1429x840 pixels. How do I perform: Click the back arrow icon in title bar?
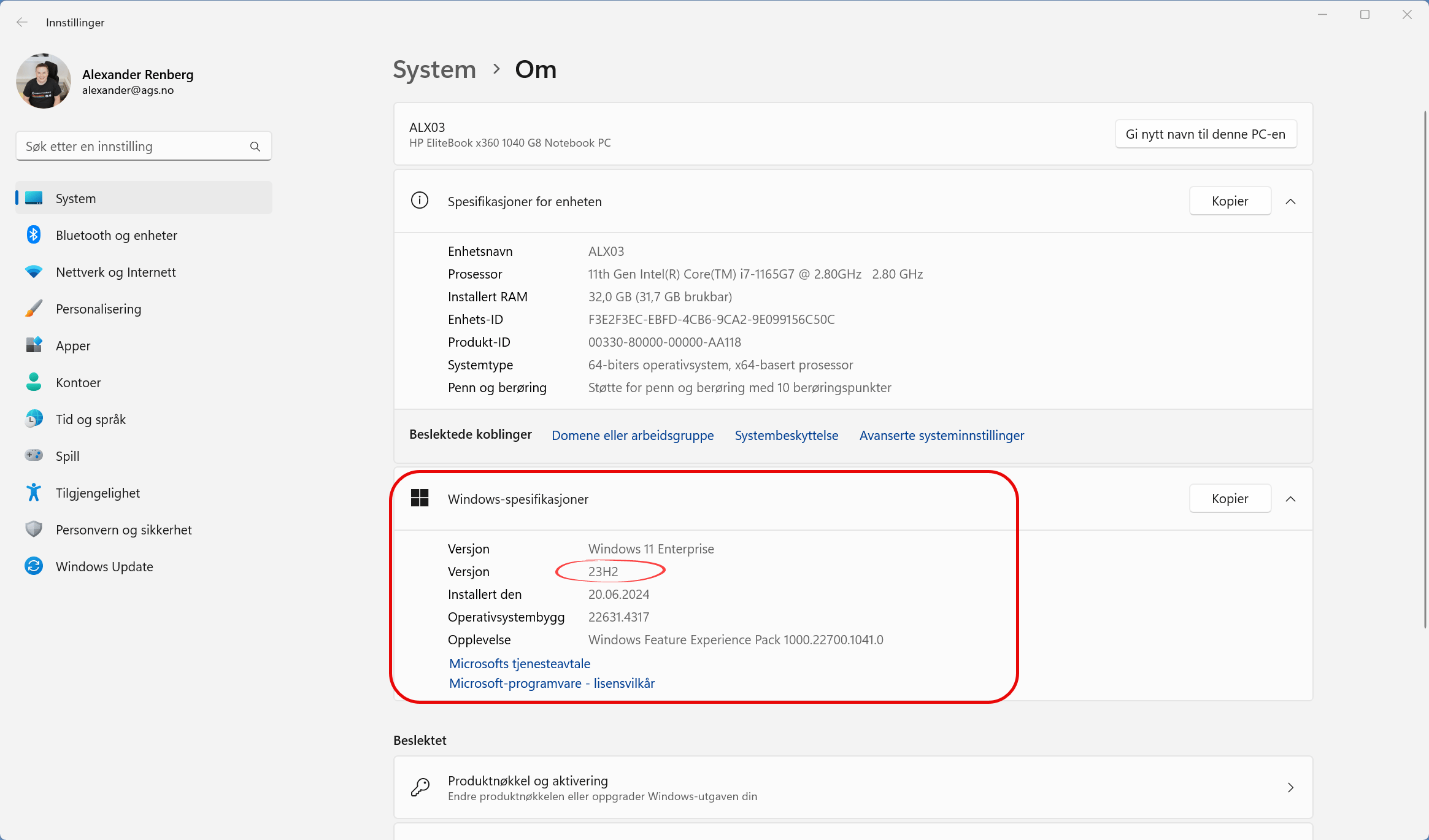tap(22, 23)
